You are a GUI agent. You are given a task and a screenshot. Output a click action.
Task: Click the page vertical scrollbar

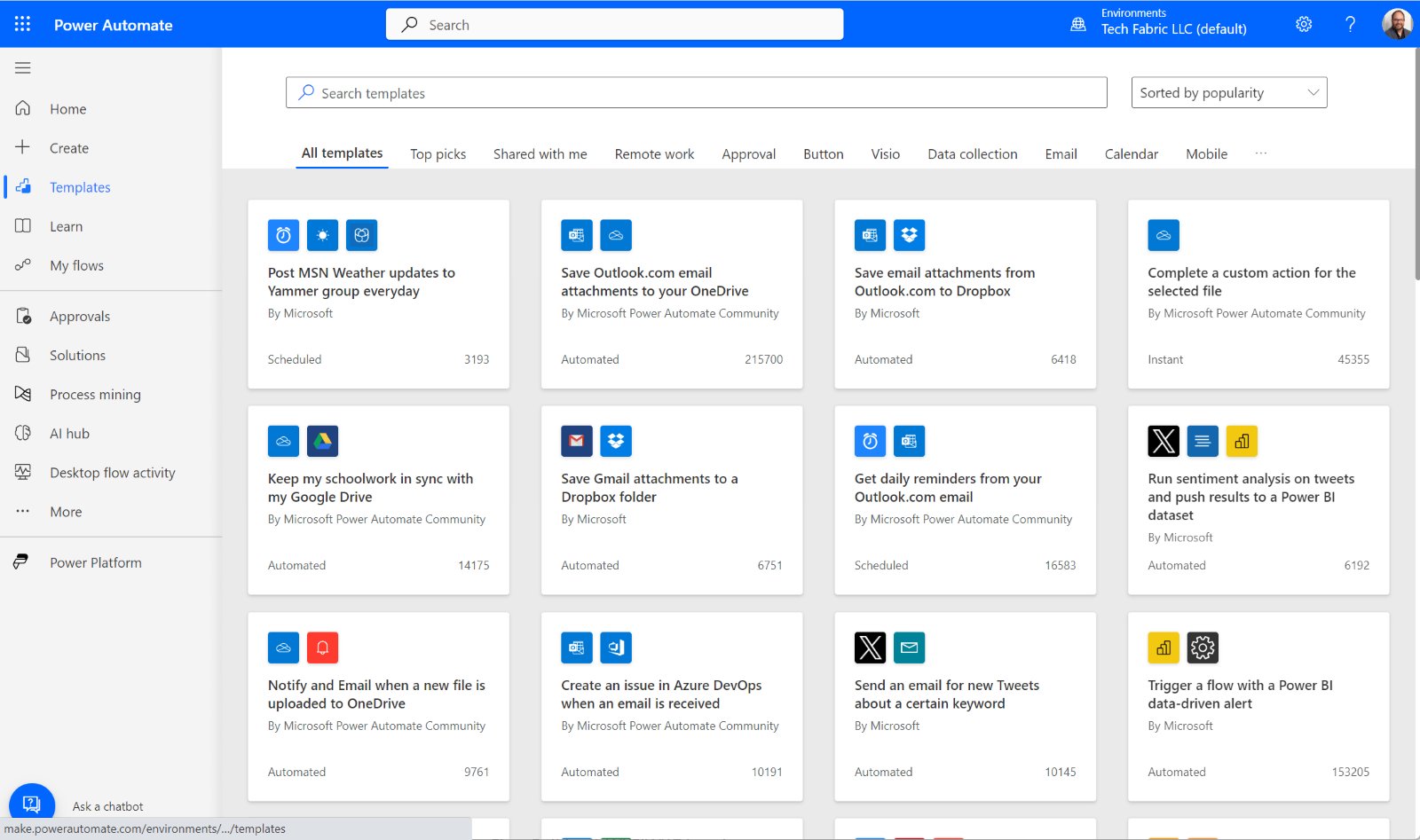(1416, 164)
